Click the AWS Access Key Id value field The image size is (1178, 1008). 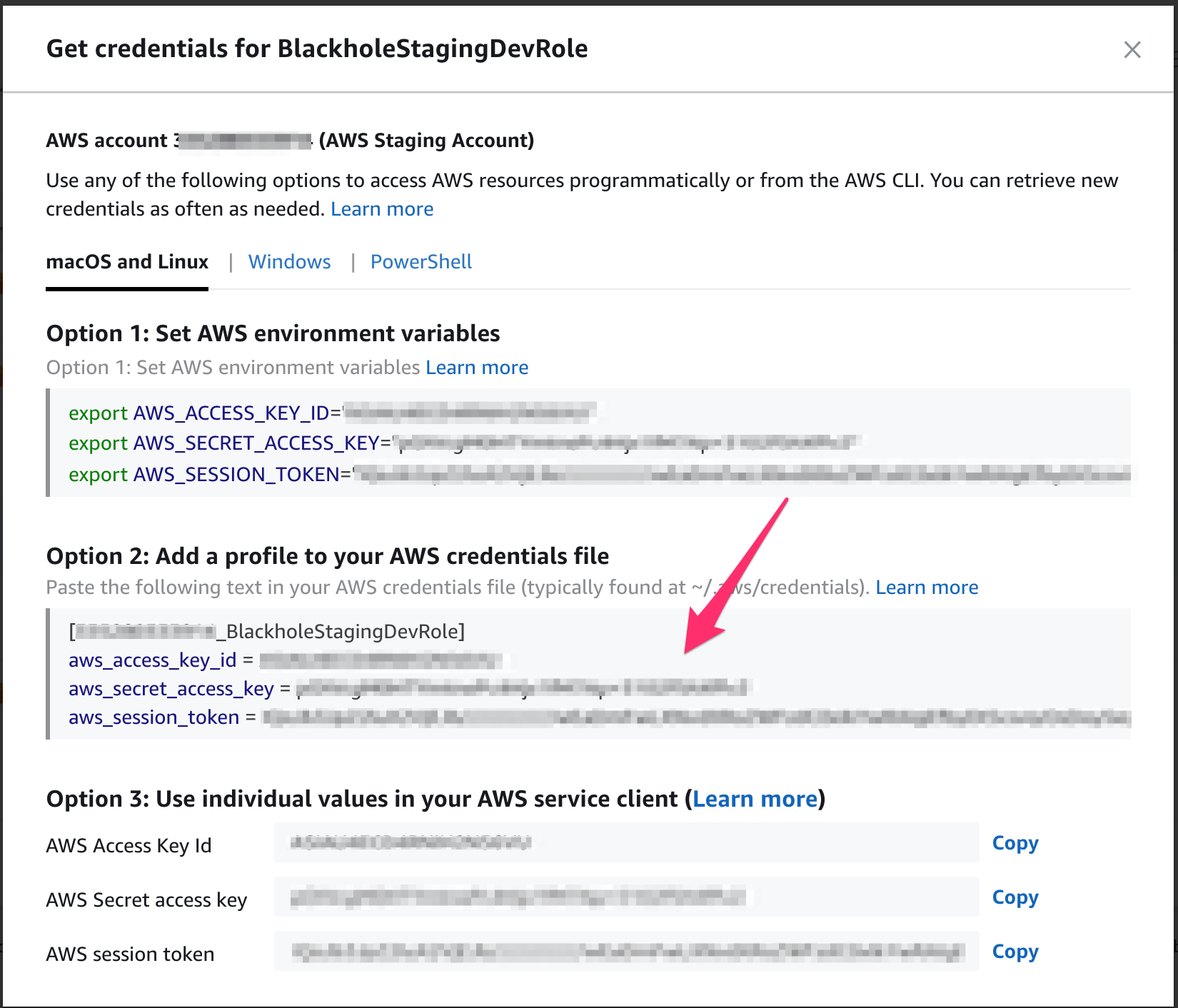click(x=626, y=843)
